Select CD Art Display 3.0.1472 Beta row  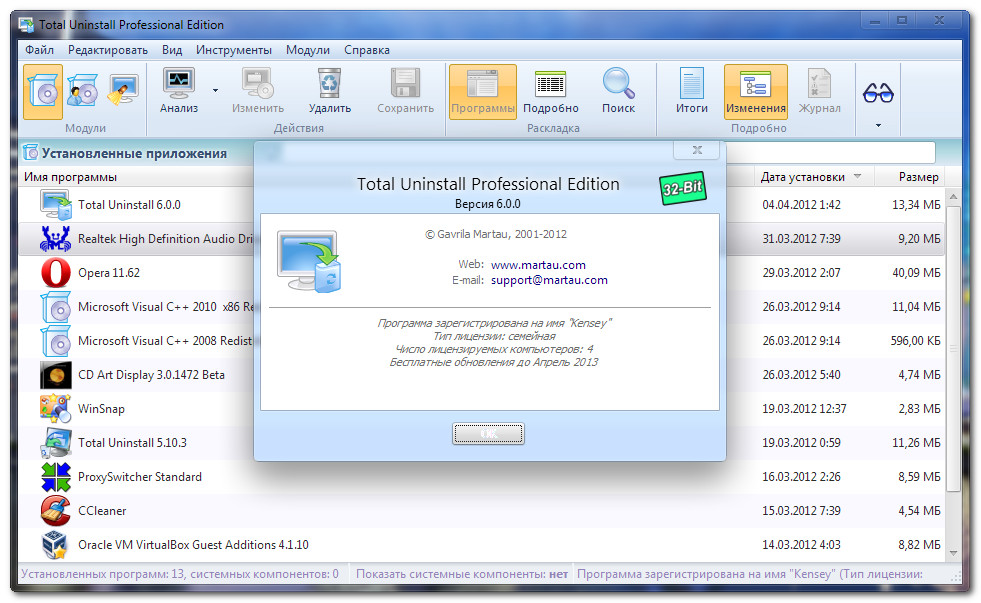(x=480, y=375)
